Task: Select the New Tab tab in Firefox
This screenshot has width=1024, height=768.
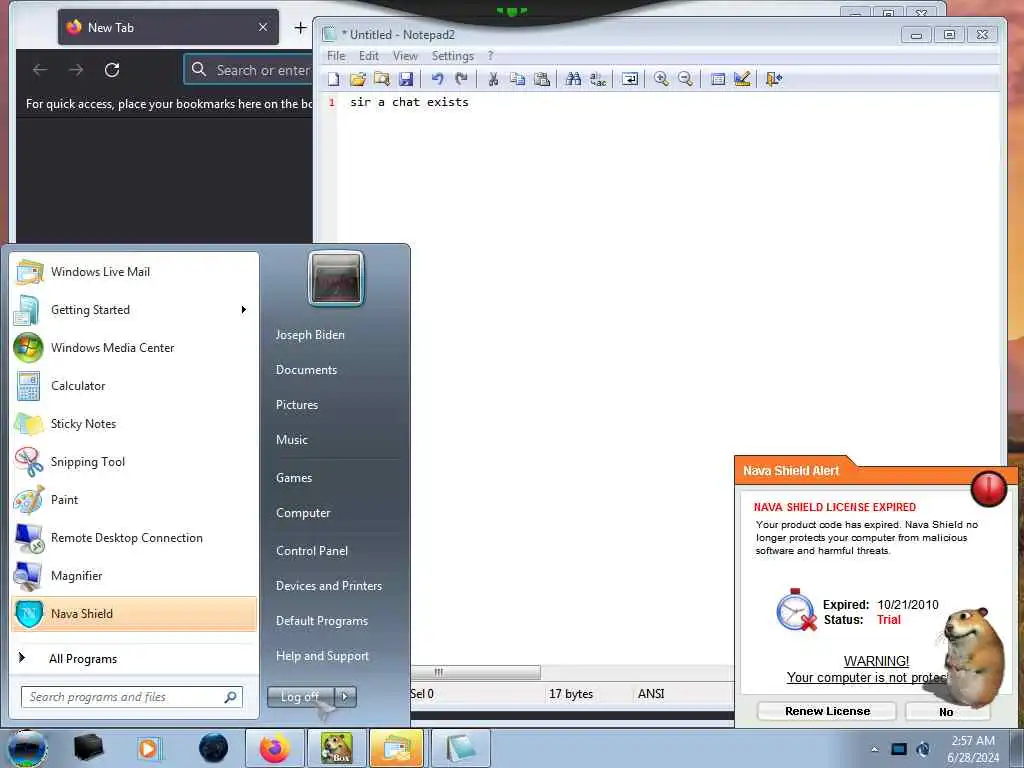Action: click(168, 27)
